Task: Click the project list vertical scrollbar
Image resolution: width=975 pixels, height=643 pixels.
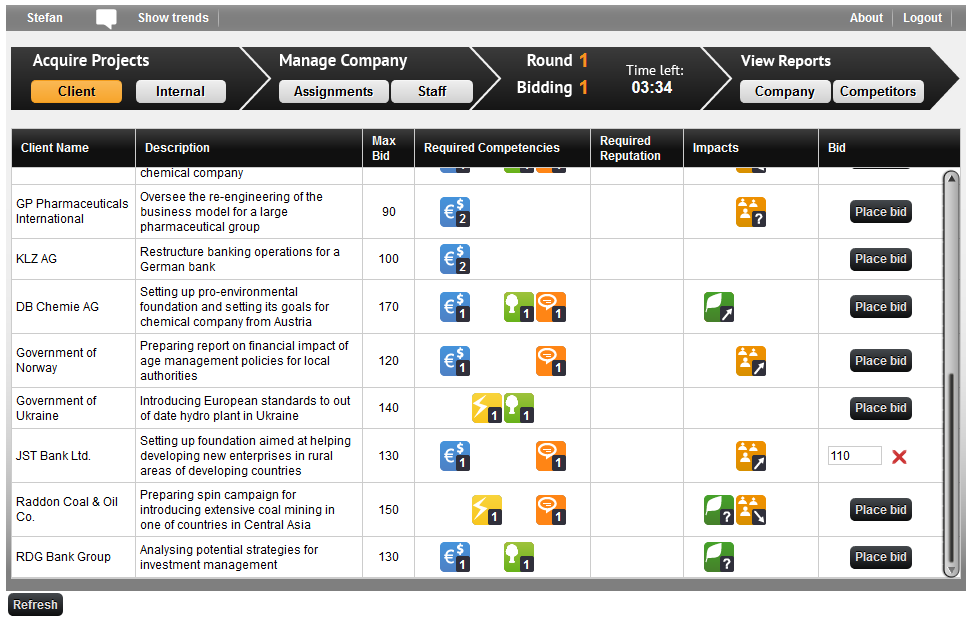Action: click(951, 470)
